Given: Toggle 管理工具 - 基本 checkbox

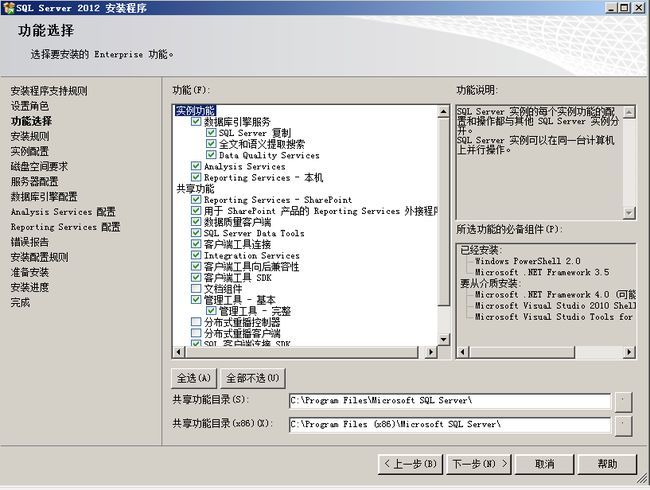Looking at the screenshot, I should (x=196, y=300).
